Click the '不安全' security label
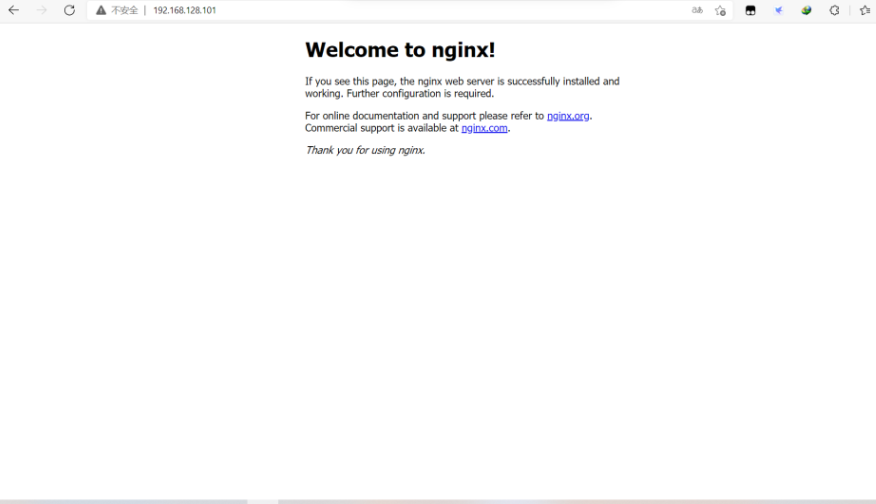Image resolution: width=876 pixels, height=504 pixels. (124, 10)
